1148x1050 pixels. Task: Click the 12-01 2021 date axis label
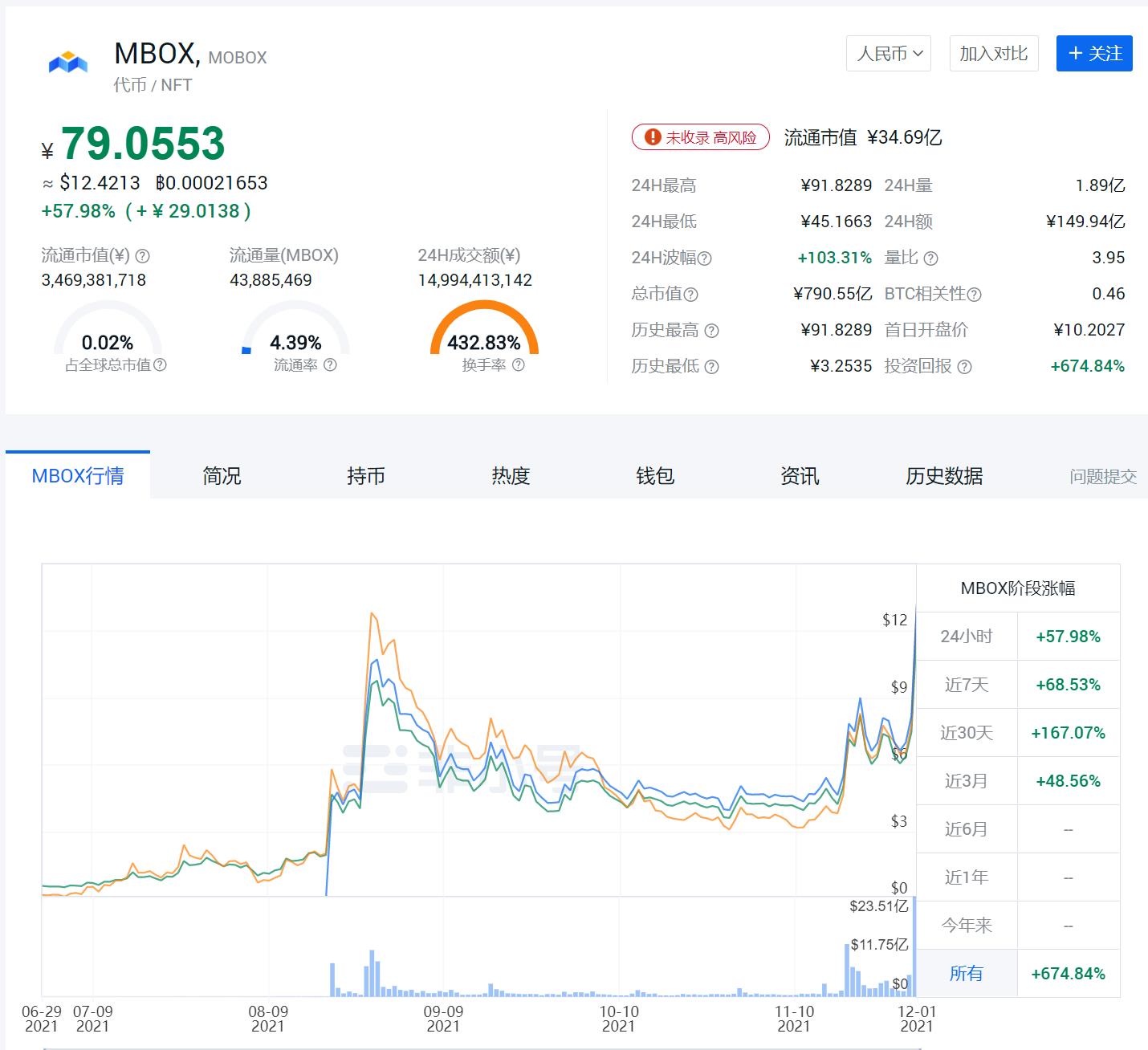917,1019
